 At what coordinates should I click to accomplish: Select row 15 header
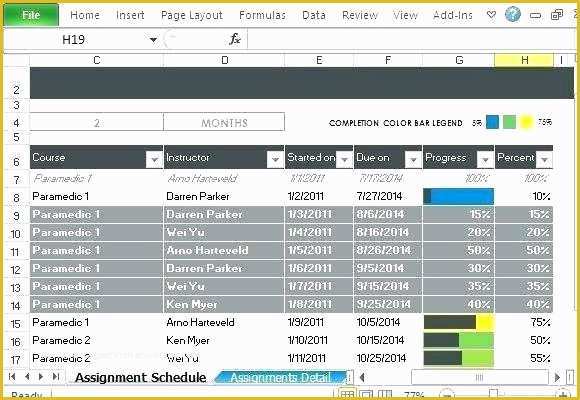(16, 323)
